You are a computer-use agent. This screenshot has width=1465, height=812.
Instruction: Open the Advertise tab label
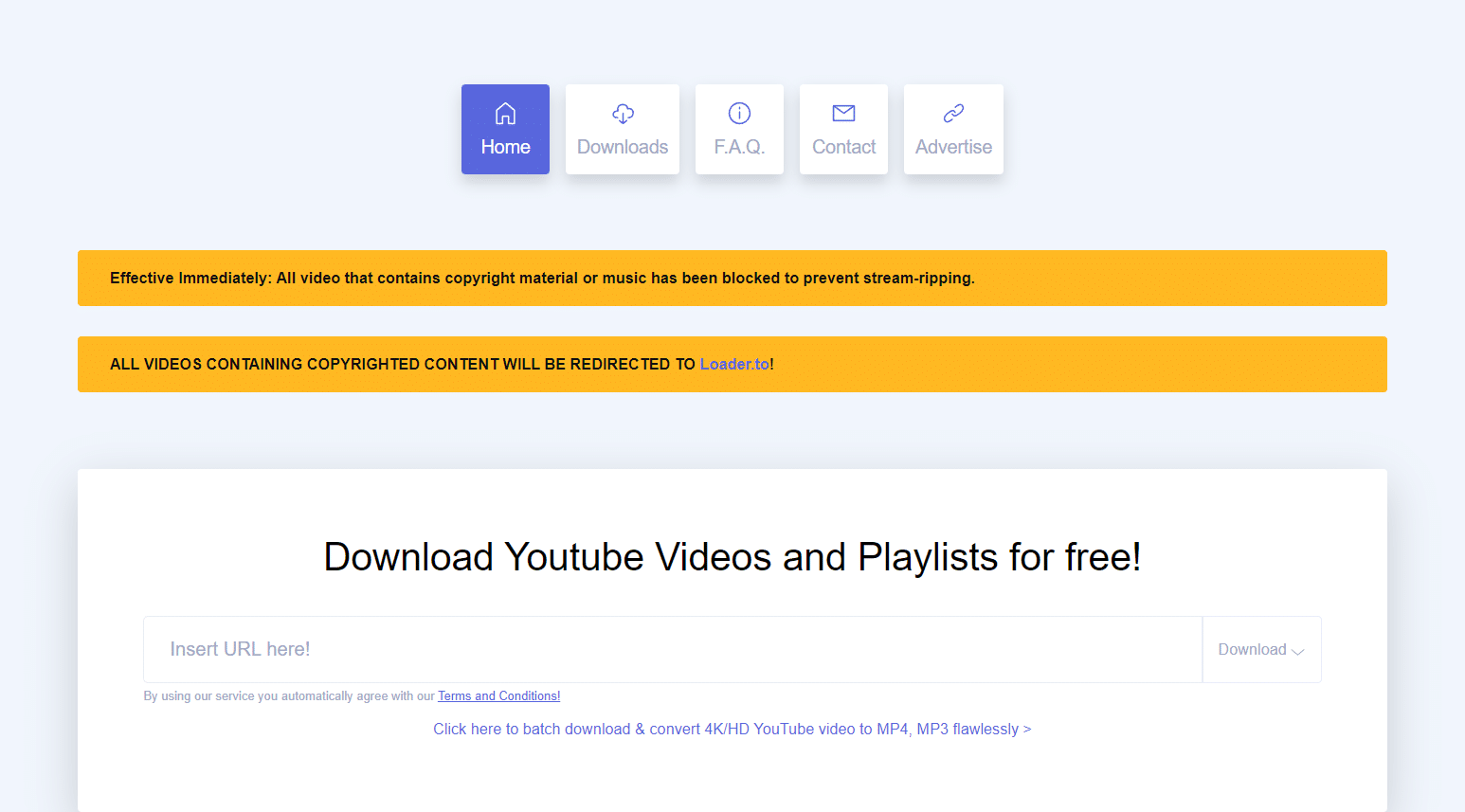click(x=953, y=147)
